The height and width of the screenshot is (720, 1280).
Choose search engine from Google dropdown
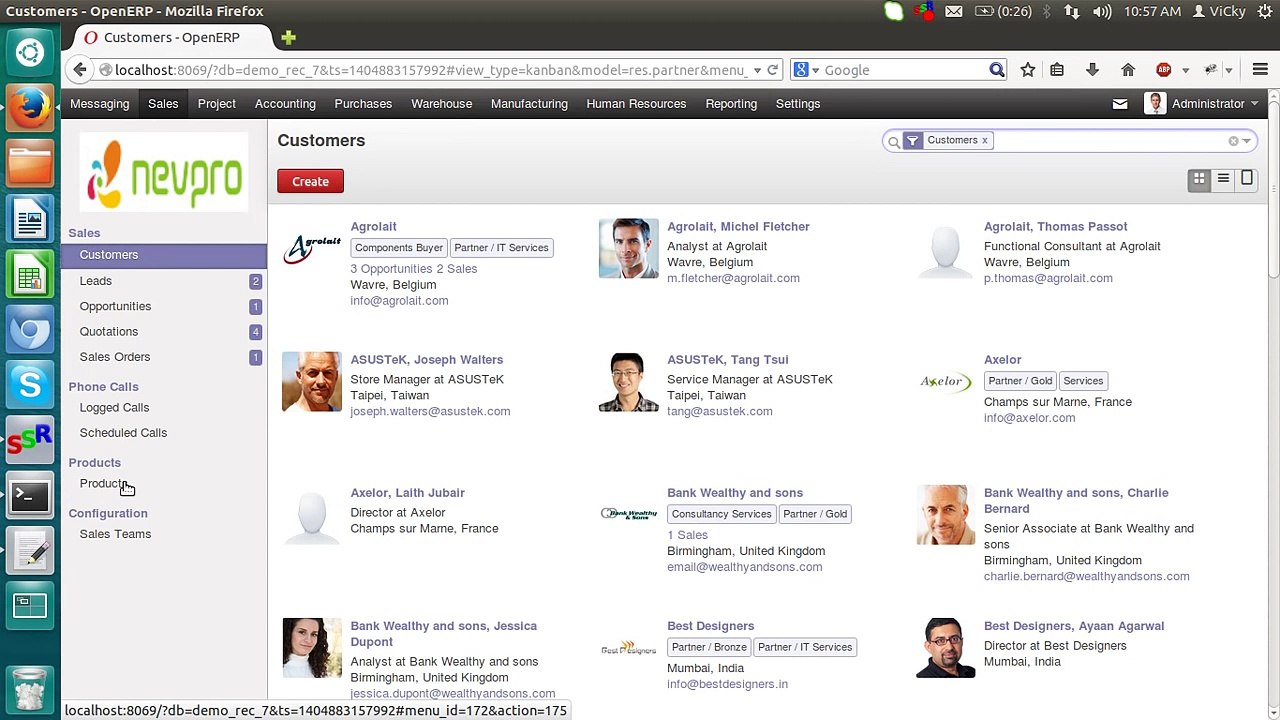coord(806,70)
